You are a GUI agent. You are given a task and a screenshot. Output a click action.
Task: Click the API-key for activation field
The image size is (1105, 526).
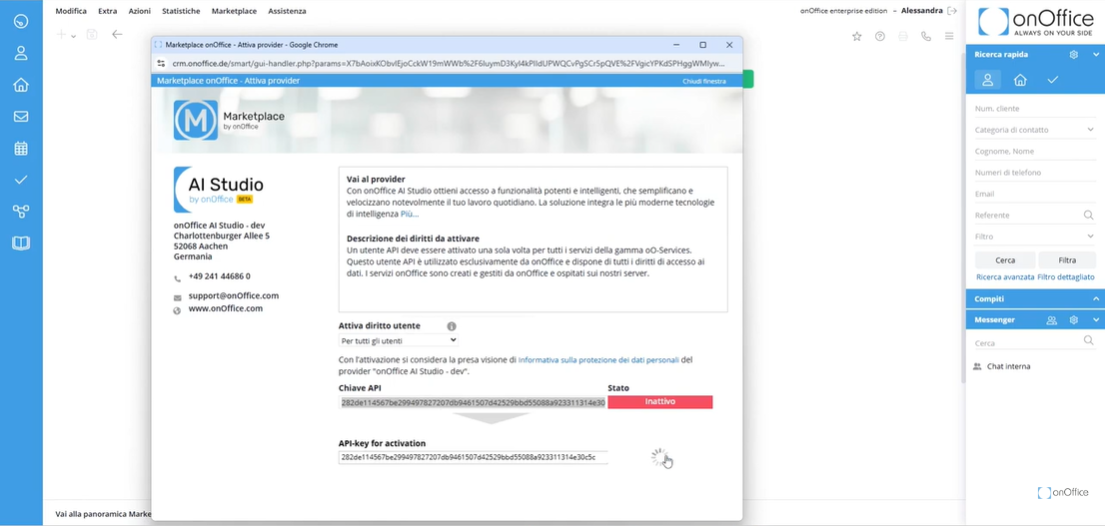(x=472, y=458)
